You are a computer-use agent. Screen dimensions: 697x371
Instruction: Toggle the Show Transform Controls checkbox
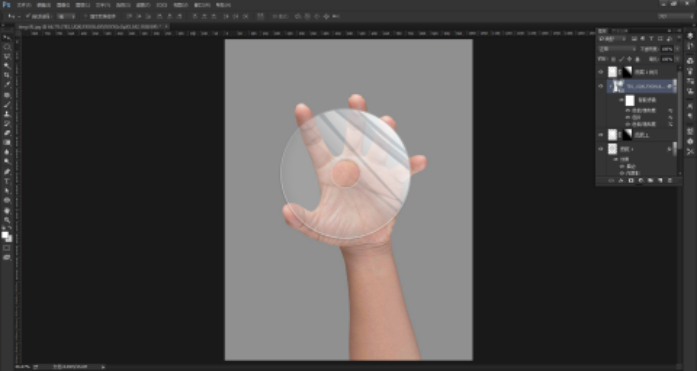[85, 16]
